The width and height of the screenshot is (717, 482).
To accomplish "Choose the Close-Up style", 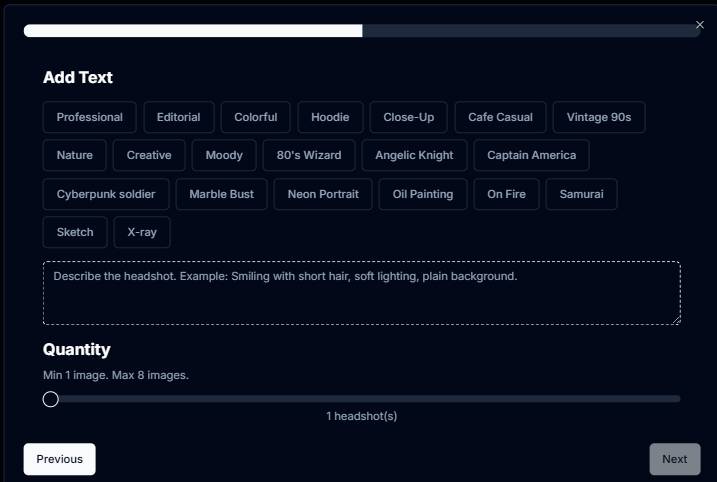I will pos(408,117).
